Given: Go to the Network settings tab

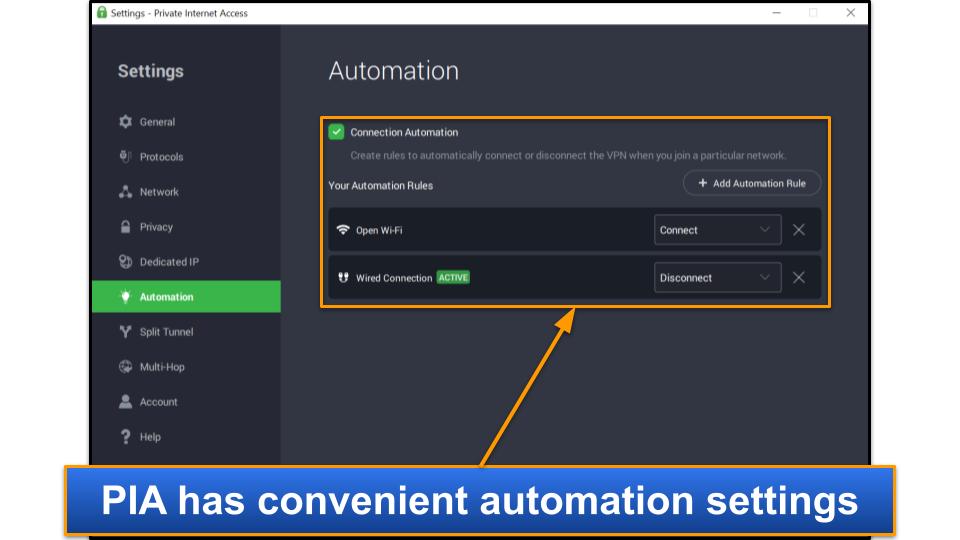Looking at the screenshot, I should tap(186, 192).
